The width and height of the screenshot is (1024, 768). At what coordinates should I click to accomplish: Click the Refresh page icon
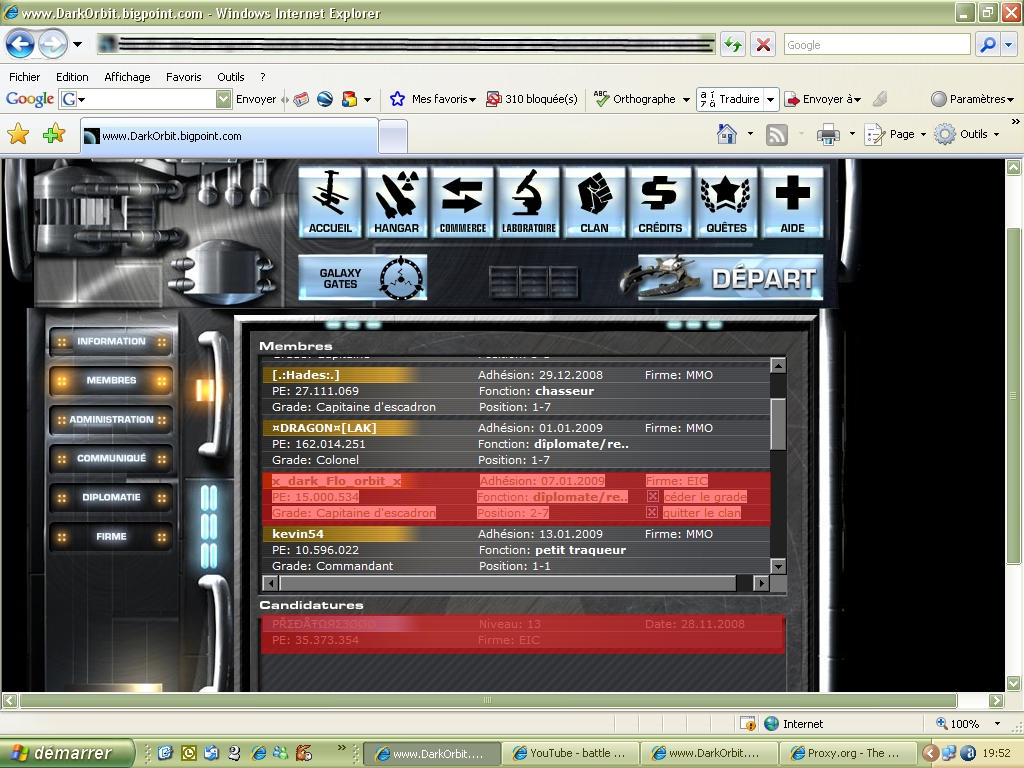tap(733, 44)
